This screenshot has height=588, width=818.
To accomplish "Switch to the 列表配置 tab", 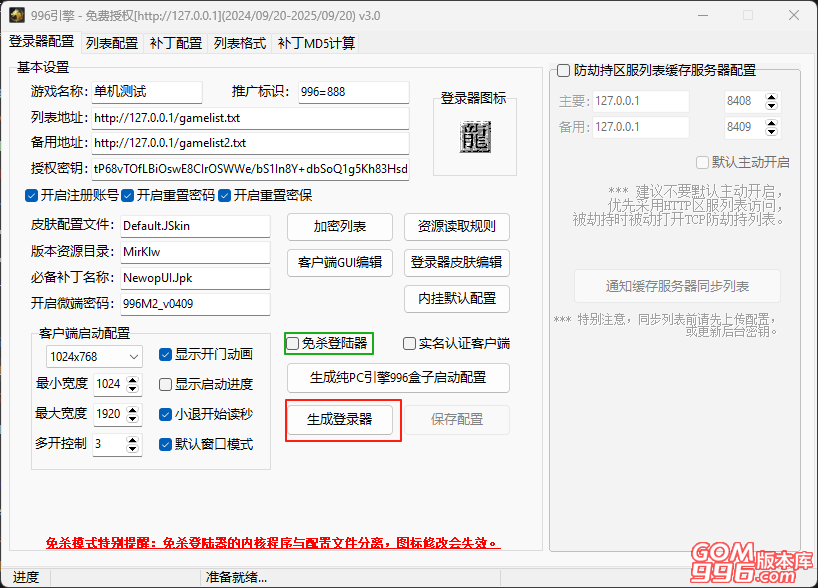I will click(112, 43).
